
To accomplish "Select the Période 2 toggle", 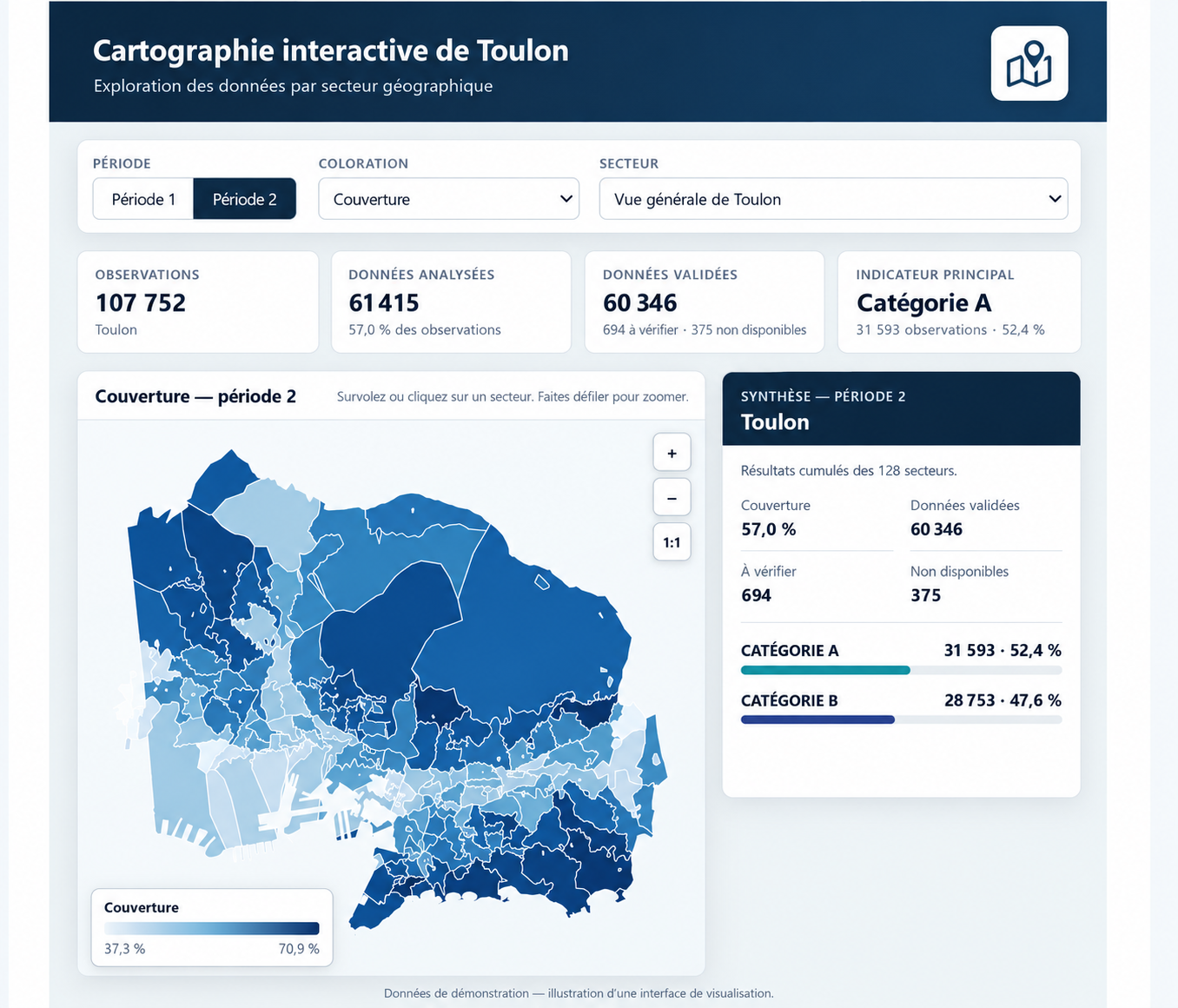I will 245,199.
